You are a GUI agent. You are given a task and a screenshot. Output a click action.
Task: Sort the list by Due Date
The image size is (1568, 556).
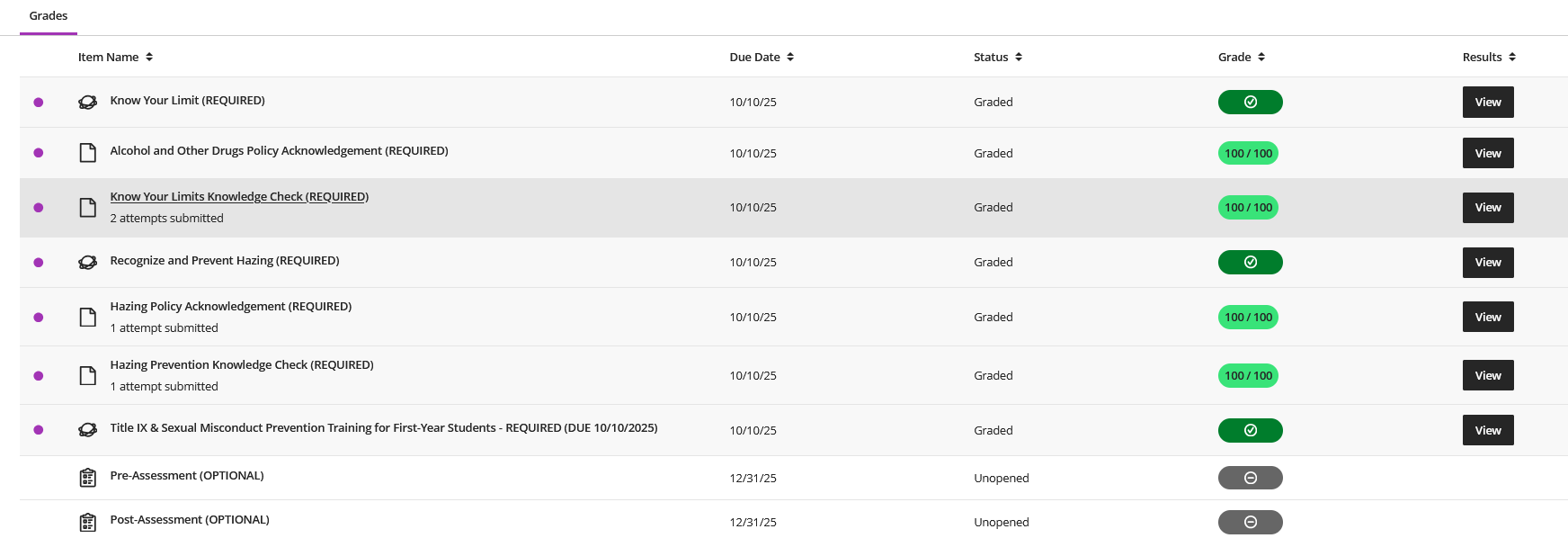[790, 57]
